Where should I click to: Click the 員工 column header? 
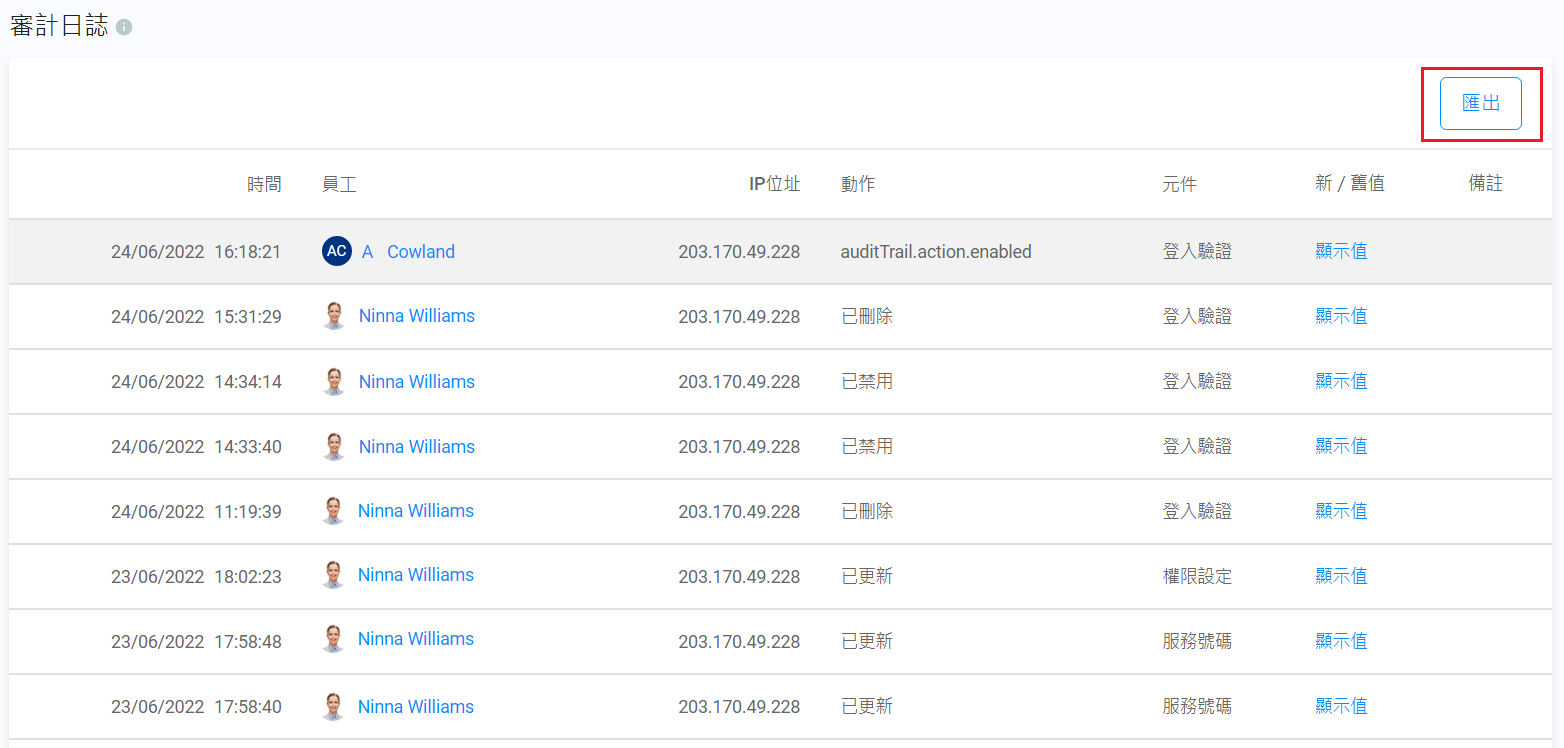[339, 184]
